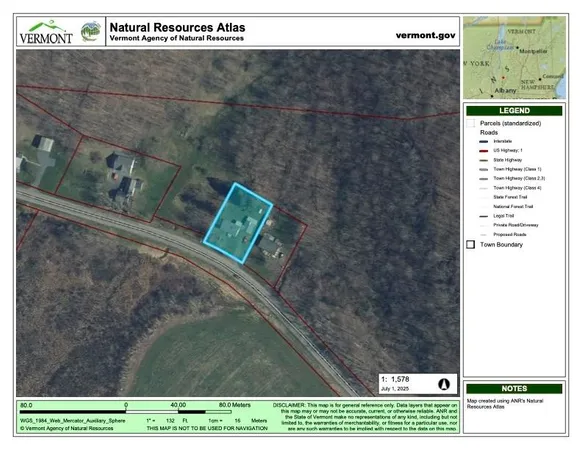Image resolution: width=582 pixels, height=450 pixels.
Task: Click the Town Boundary legend label
Action: (501, 245)
